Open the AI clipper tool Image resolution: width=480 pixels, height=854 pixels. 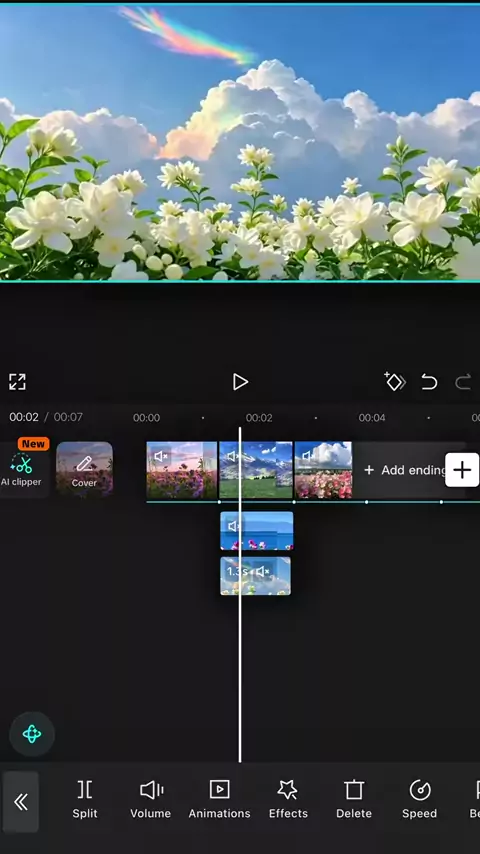coord(23,469)
